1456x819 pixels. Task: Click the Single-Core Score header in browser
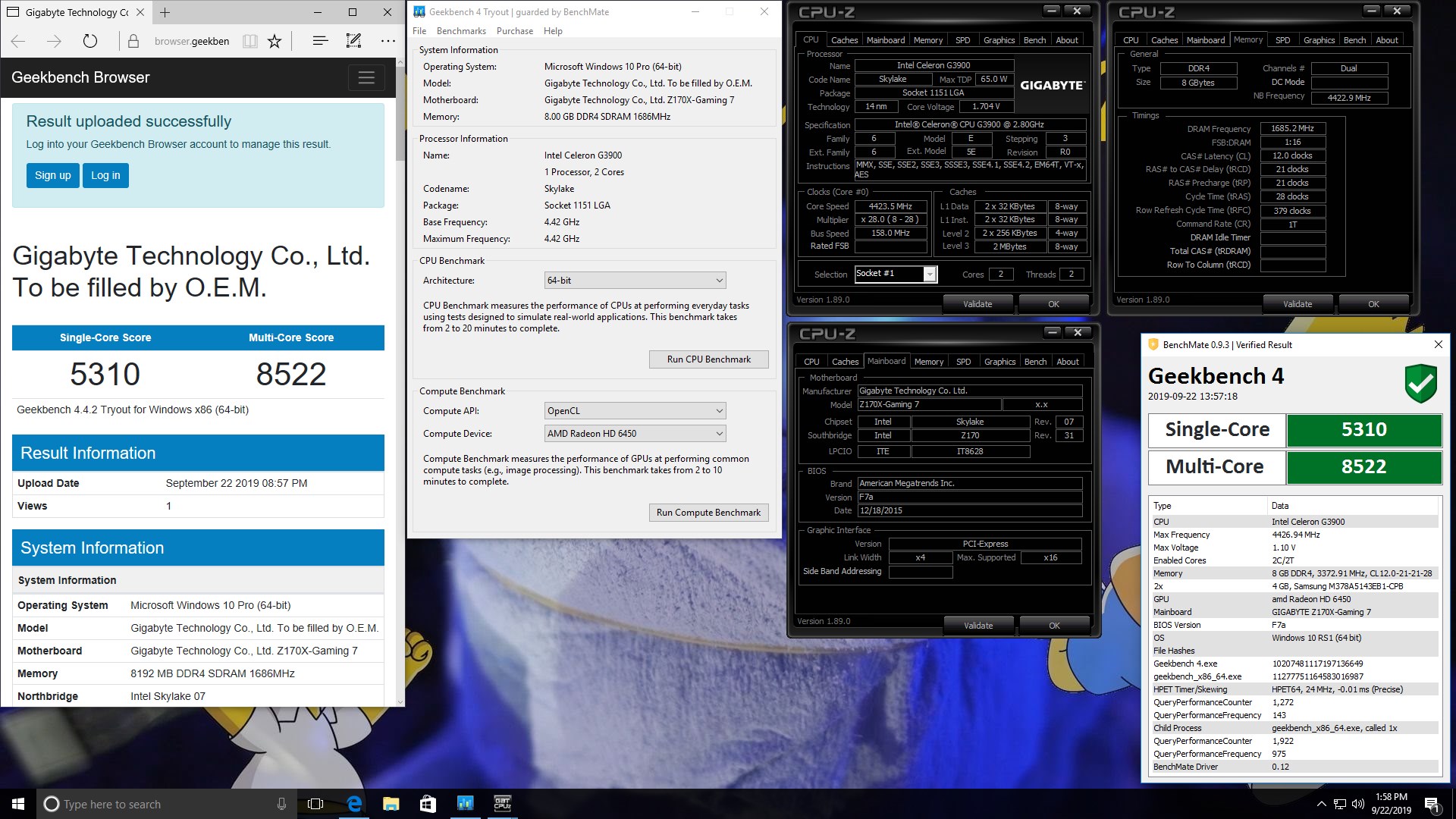[x=105, y=337]
